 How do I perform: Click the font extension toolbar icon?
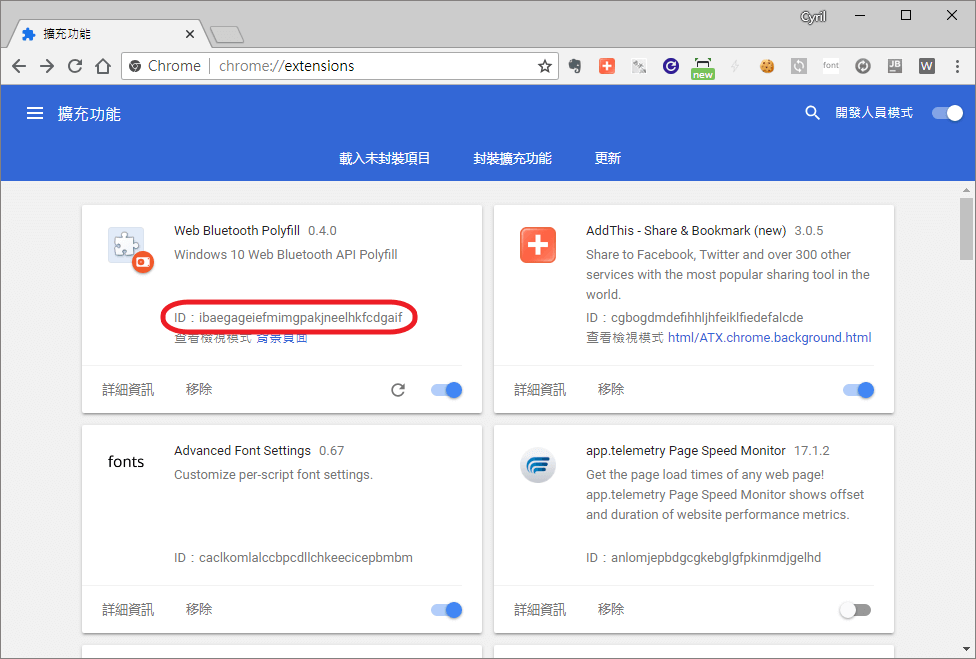click(x=831, y=65)
